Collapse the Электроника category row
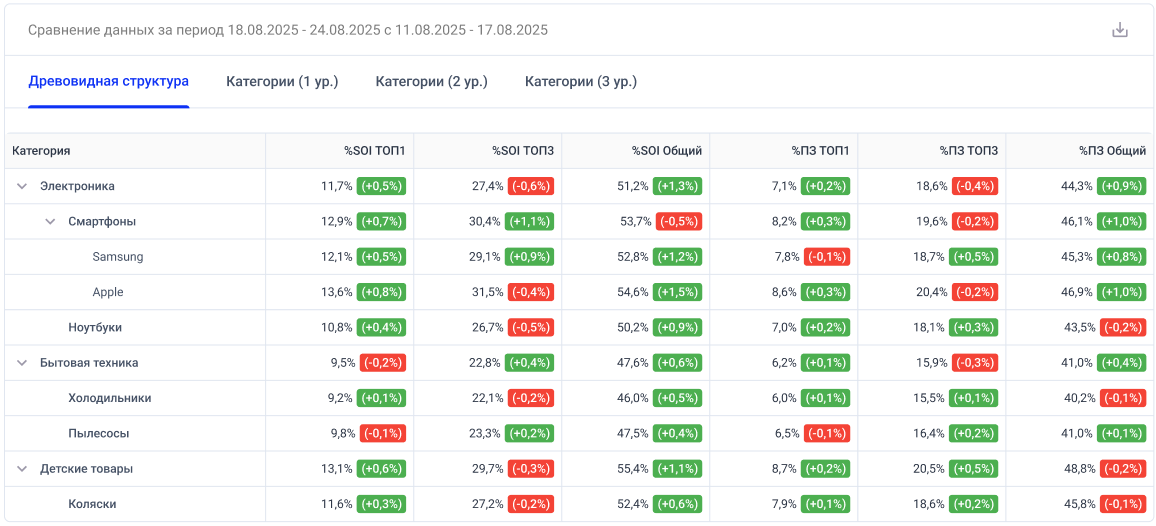This screenshot has height=526, width=1156. coord(22,186)
